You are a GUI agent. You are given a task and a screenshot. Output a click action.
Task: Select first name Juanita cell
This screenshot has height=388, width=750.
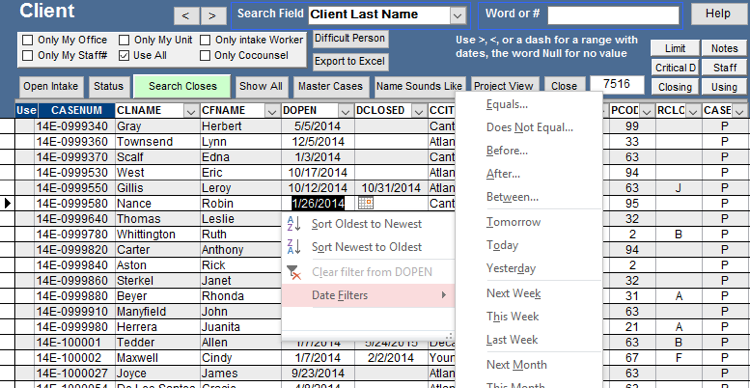coord(241,327)
